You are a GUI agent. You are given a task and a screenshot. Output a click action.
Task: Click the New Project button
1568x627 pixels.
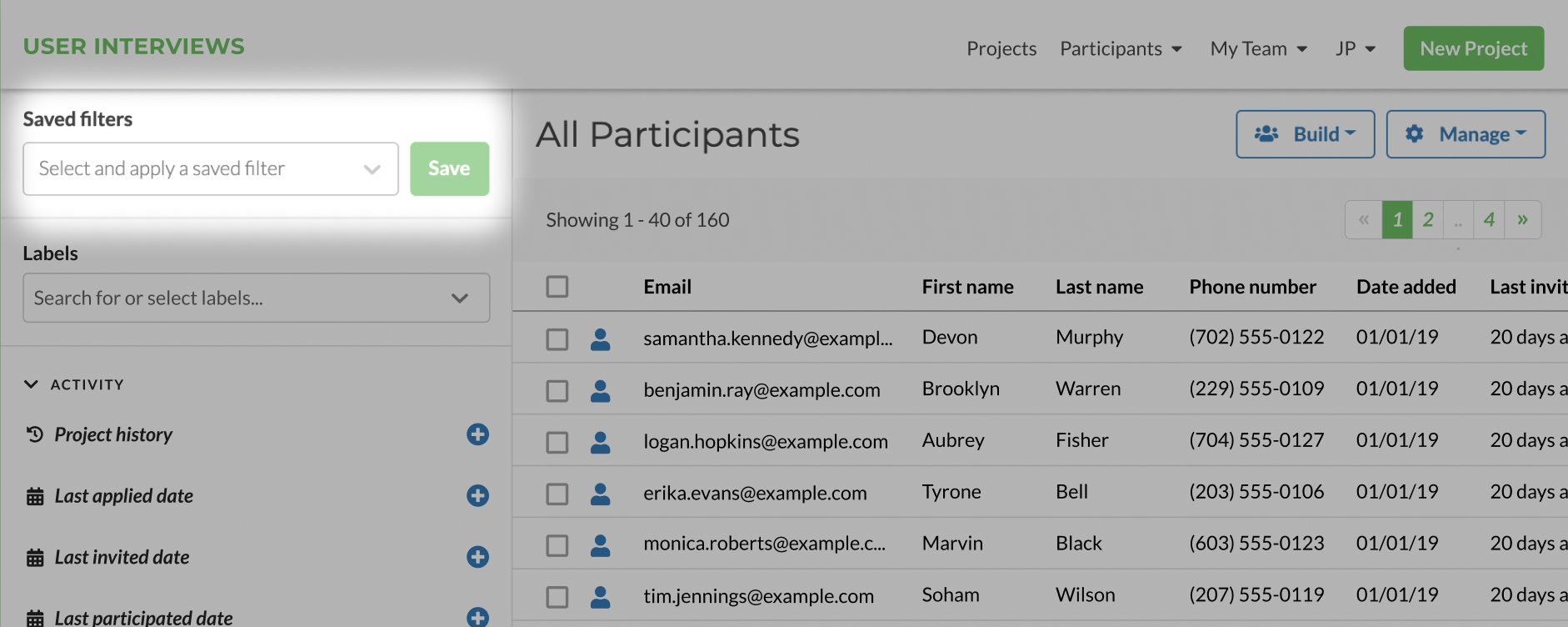pos(1473,49)
